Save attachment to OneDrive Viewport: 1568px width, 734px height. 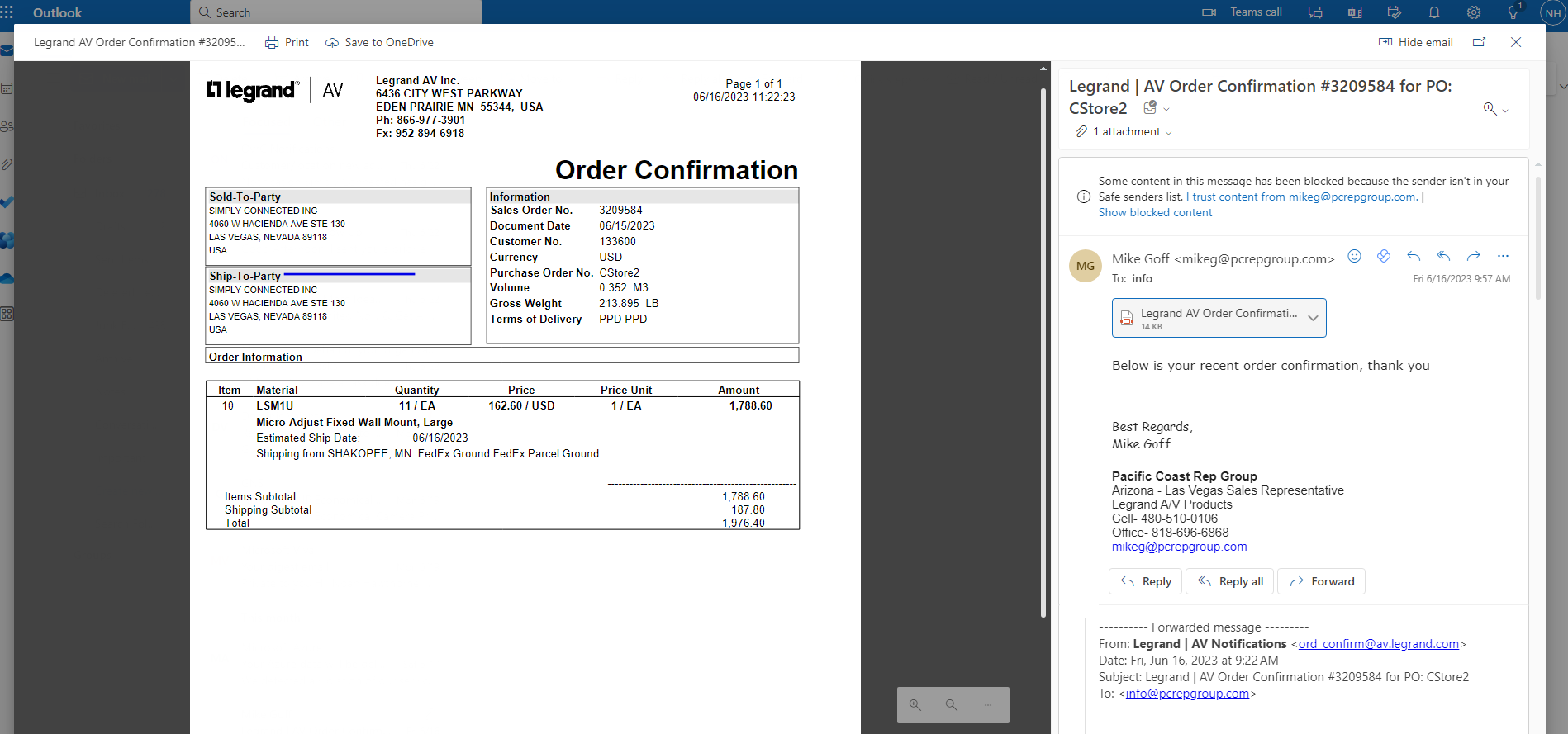pyautogui.click(x=379, y=42)
